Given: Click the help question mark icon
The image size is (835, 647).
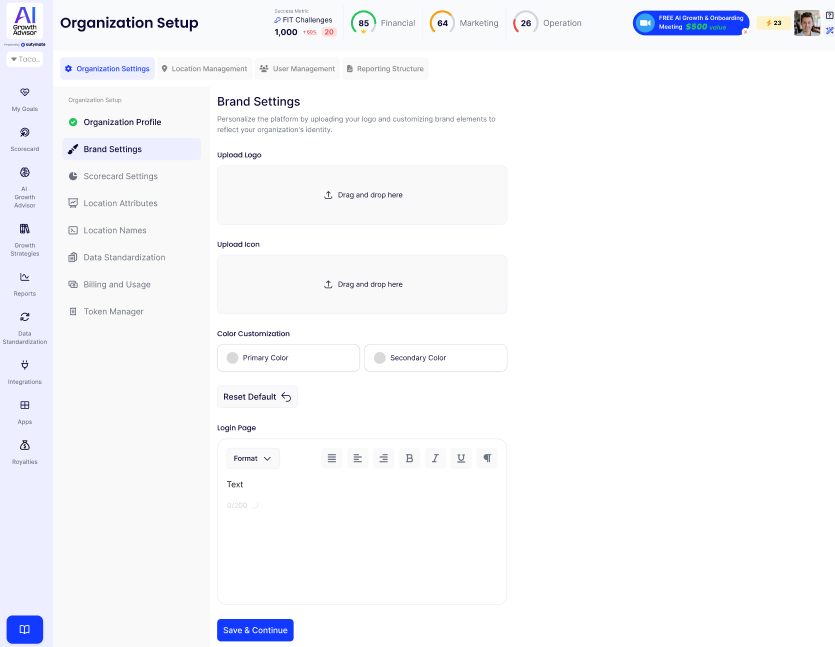Looking at the screenshot, I should point(829,16).
